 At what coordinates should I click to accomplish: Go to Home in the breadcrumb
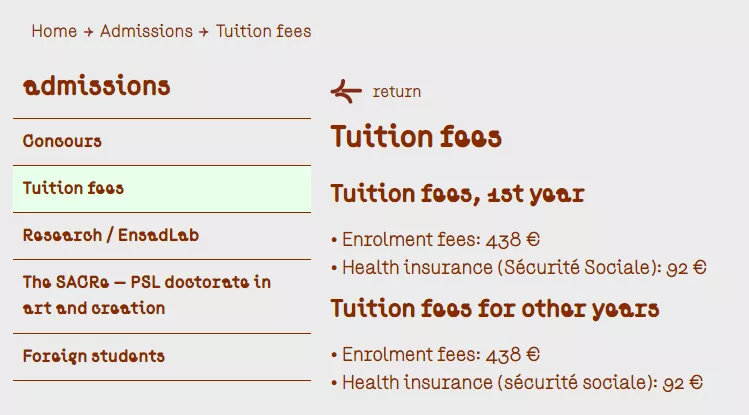point(54,31)
